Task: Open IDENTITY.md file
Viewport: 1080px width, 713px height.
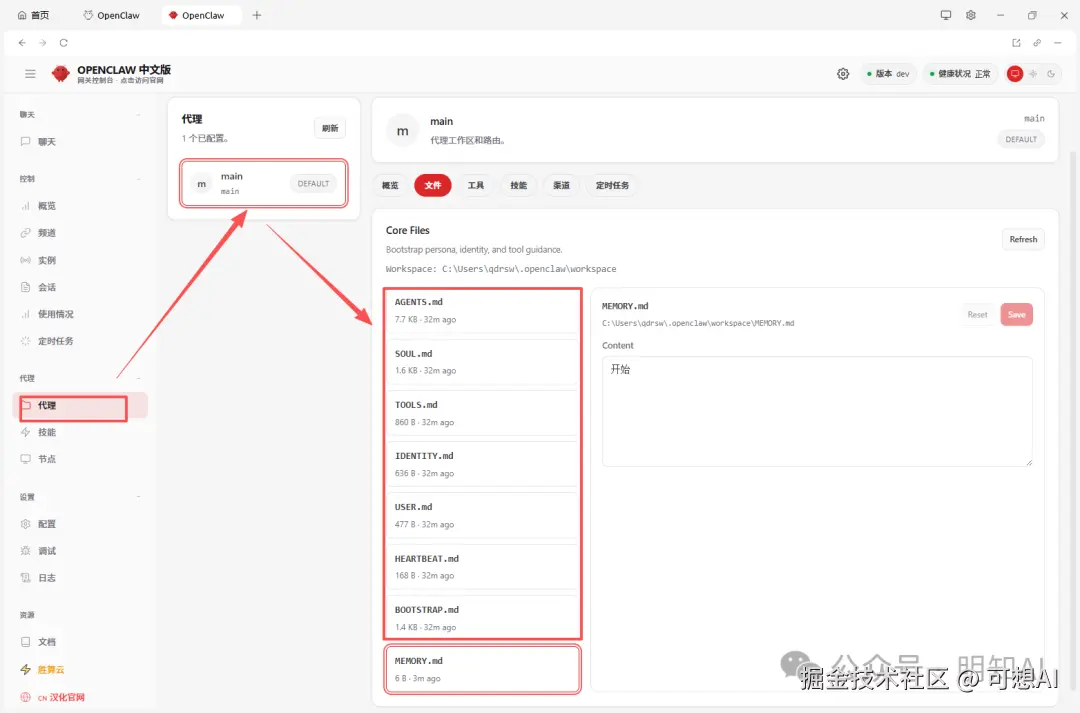Action: point(483,464)
